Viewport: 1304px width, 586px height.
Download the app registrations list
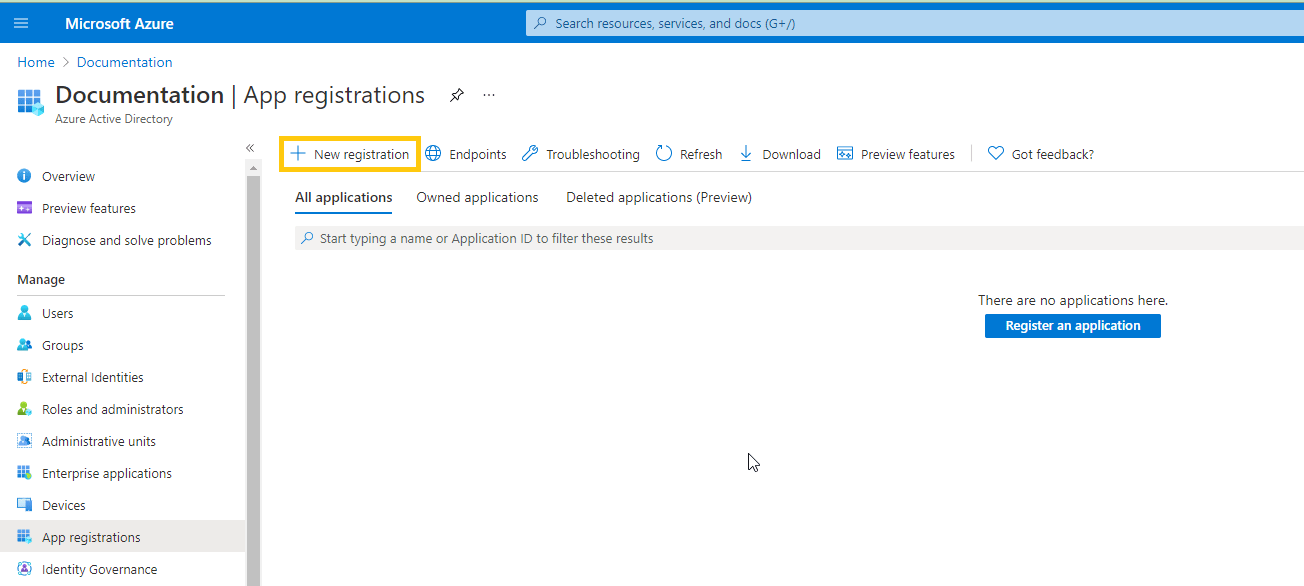coord(780,154)
